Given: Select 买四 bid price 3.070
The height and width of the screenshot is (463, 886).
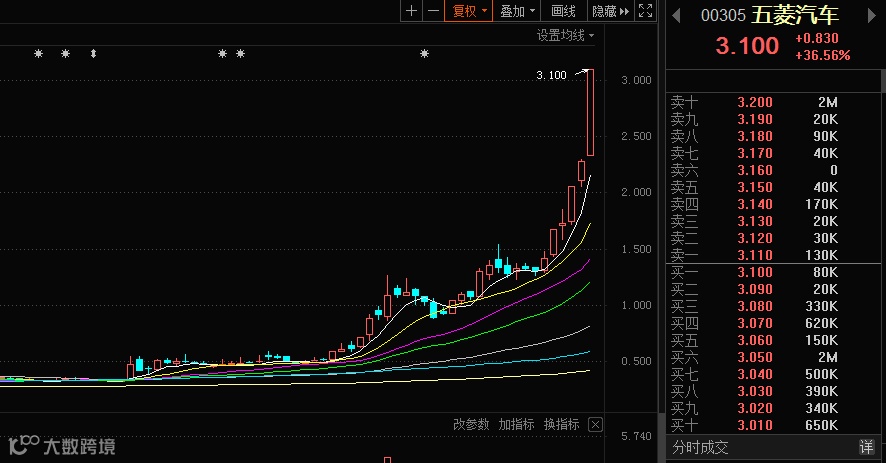Looking at the screenshot, I should [x=755, y=323].
